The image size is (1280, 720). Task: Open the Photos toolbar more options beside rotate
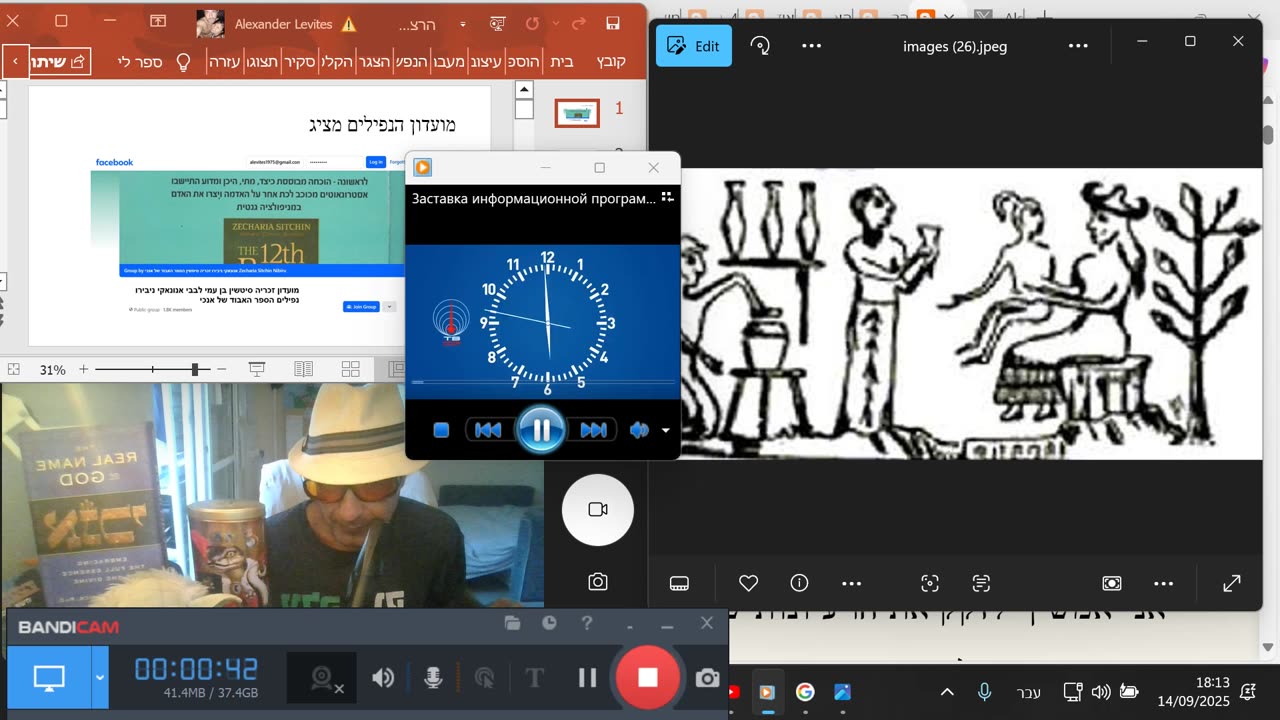click(x=811, y=46)
